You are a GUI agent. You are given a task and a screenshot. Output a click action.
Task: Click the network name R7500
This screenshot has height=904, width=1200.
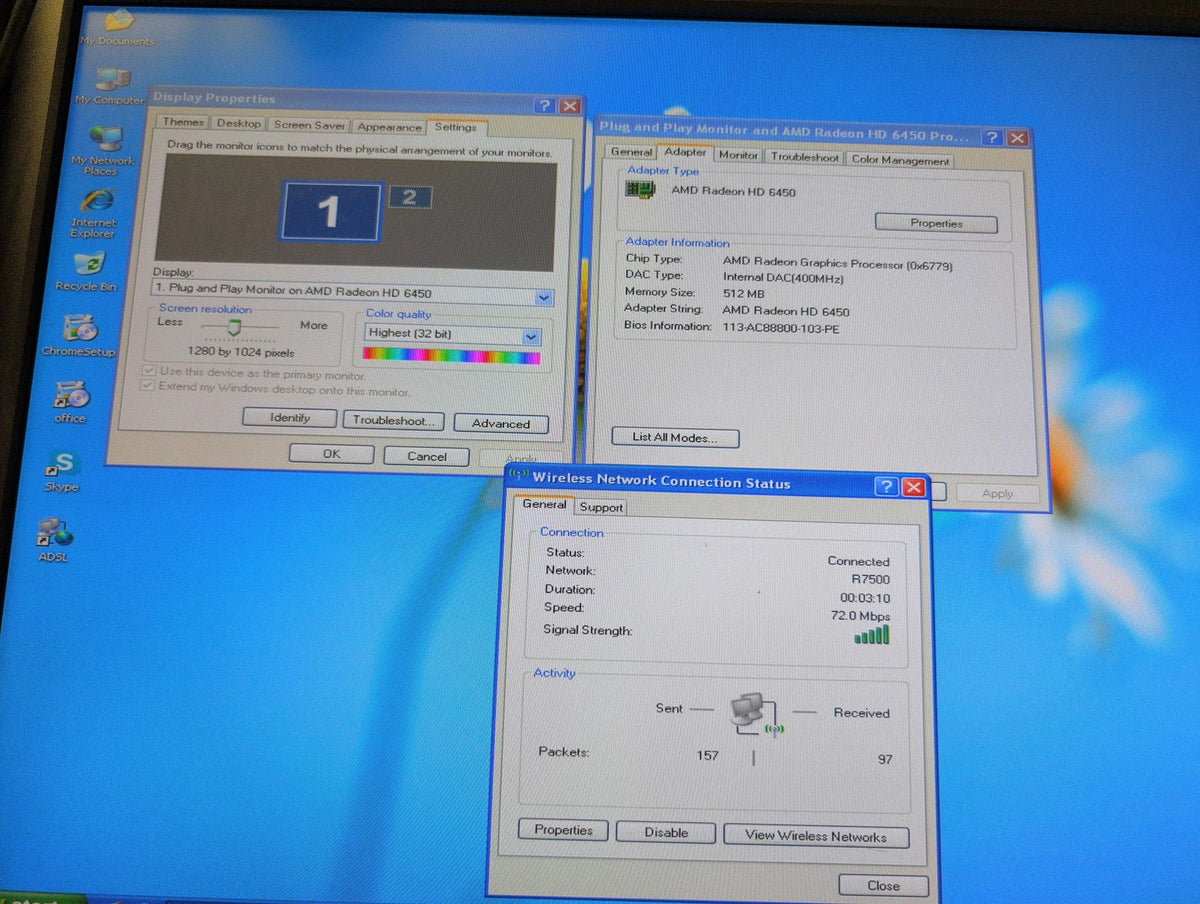click(x=870, y=580)
